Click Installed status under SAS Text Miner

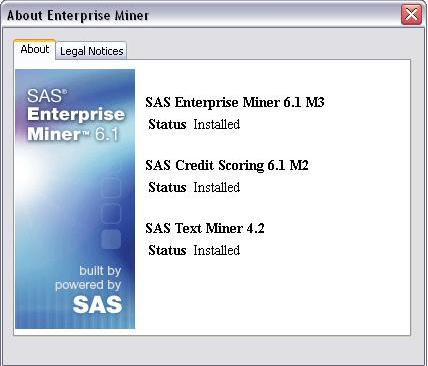point(217,250)
